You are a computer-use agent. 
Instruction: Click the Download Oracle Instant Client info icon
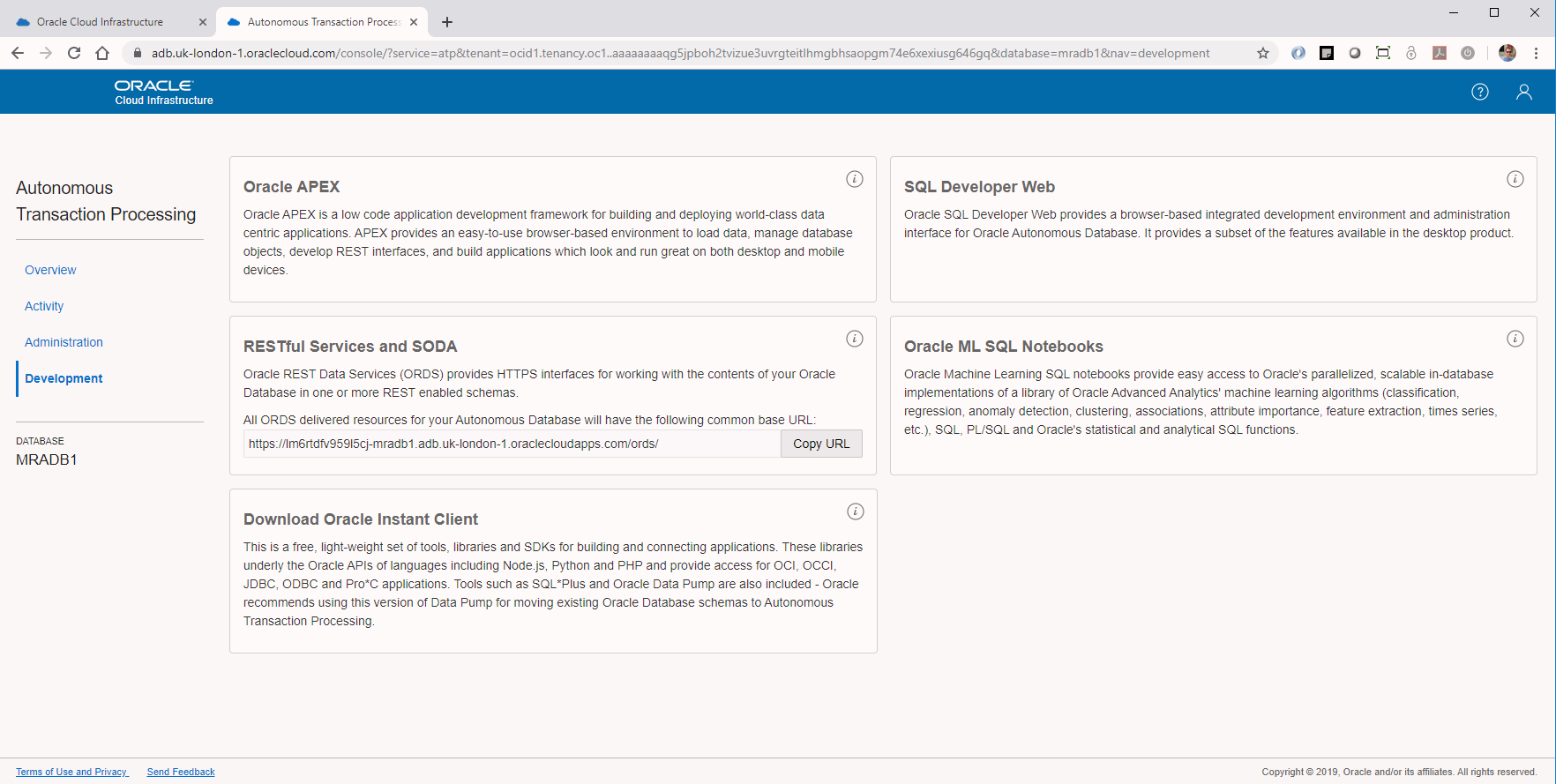[855, 511]
